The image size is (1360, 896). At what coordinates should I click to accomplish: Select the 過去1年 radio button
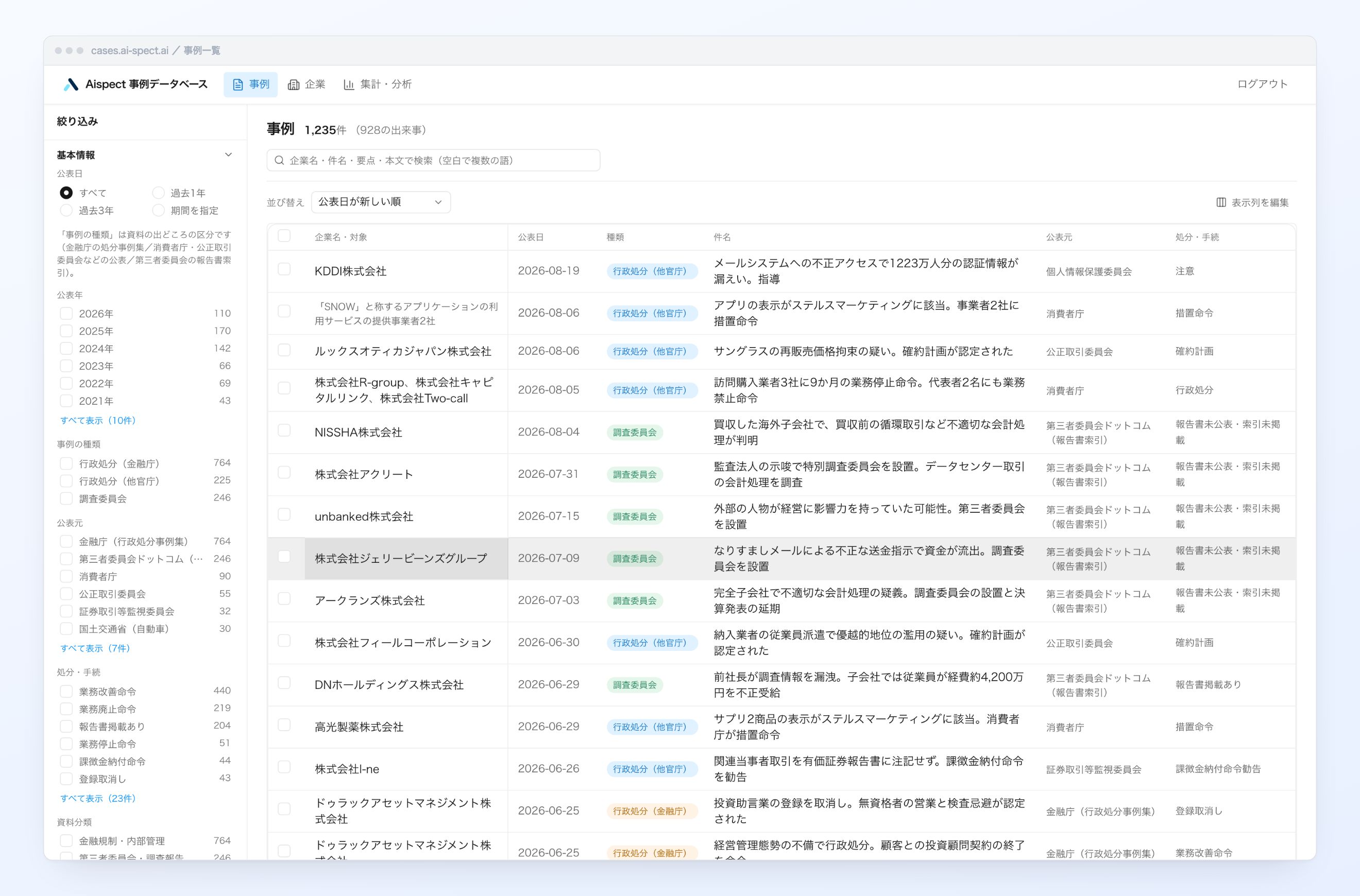(x=158, y=193)
